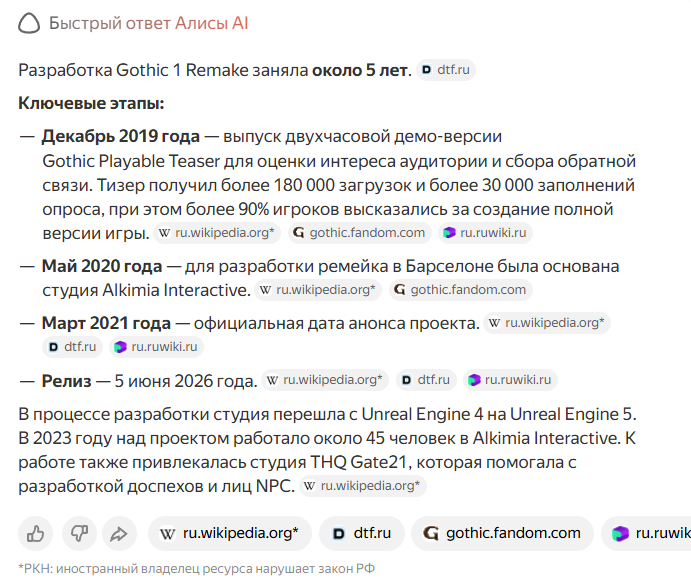Open ru.ruwiki.ru source in December 2019 item
Viewport: 691px width, 582px height.
click(x=486, y=233)
